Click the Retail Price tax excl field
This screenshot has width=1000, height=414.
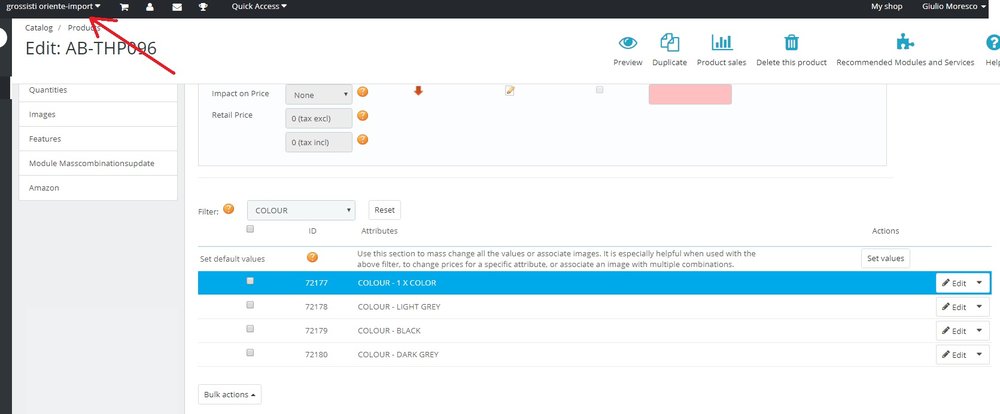pos(319,118)
